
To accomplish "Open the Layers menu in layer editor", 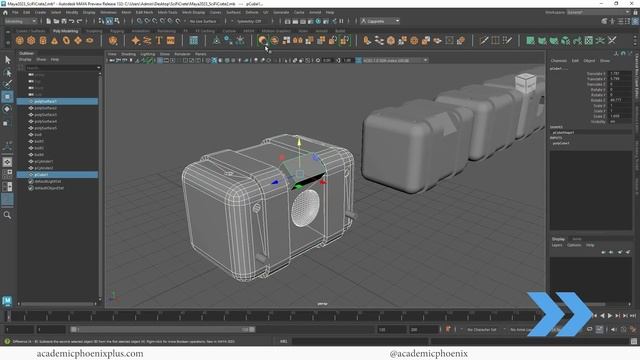I will click(x=557, y=245).
